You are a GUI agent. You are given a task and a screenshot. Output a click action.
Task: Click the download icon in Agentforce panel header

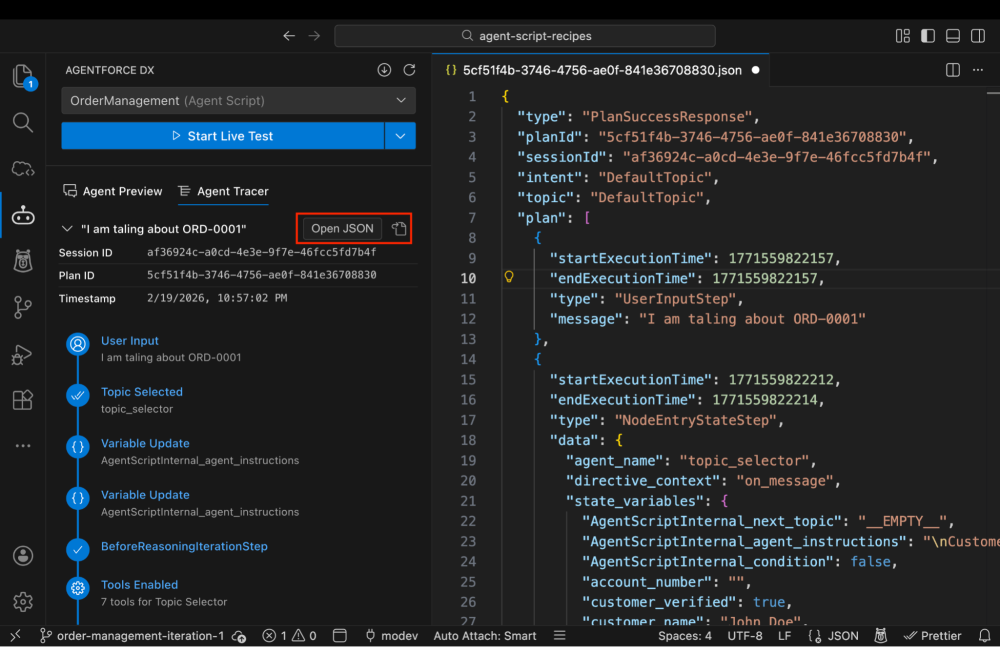[384, 70]
